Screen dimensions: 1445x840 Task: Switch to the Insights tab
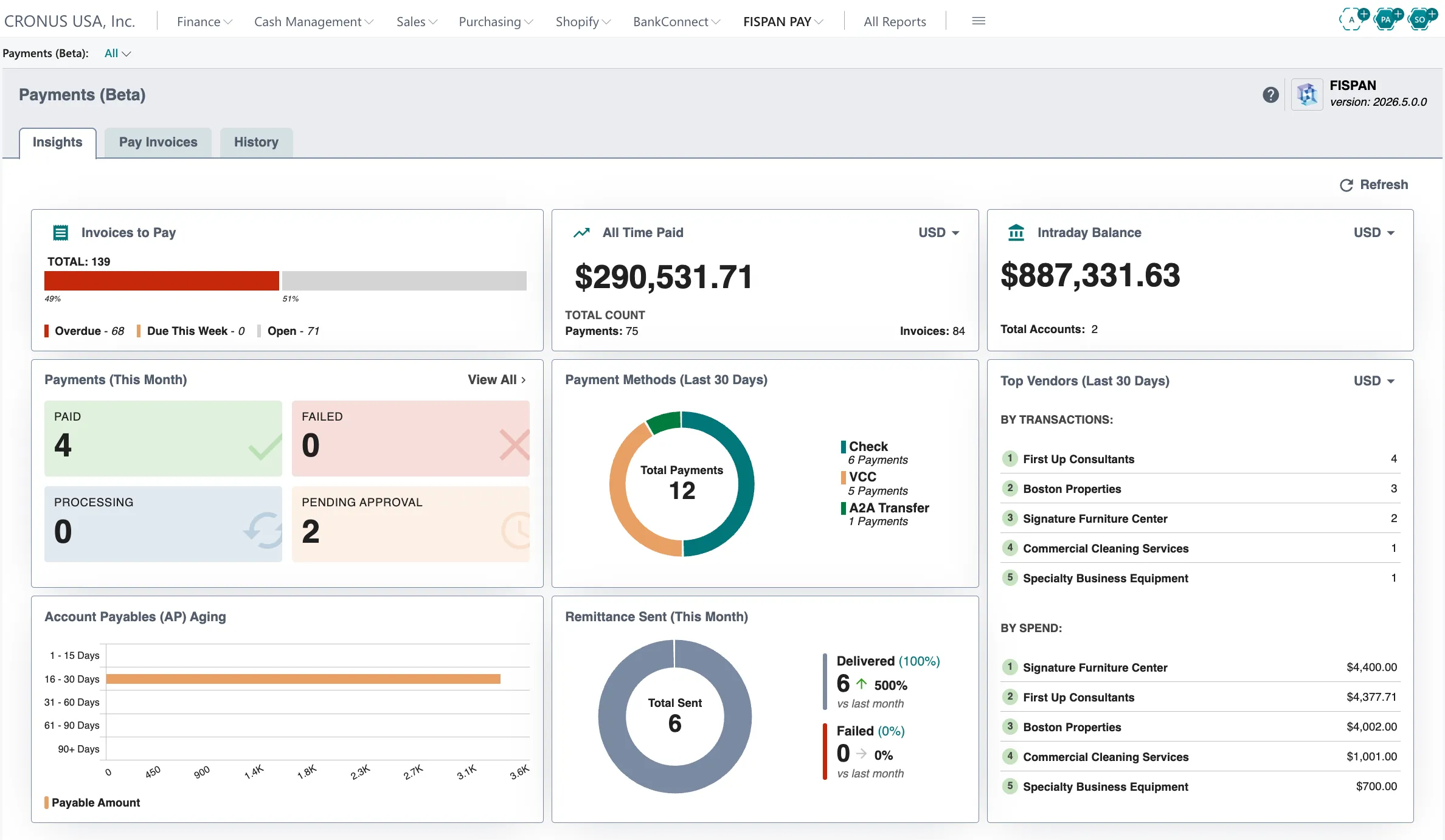click(58, 143)
